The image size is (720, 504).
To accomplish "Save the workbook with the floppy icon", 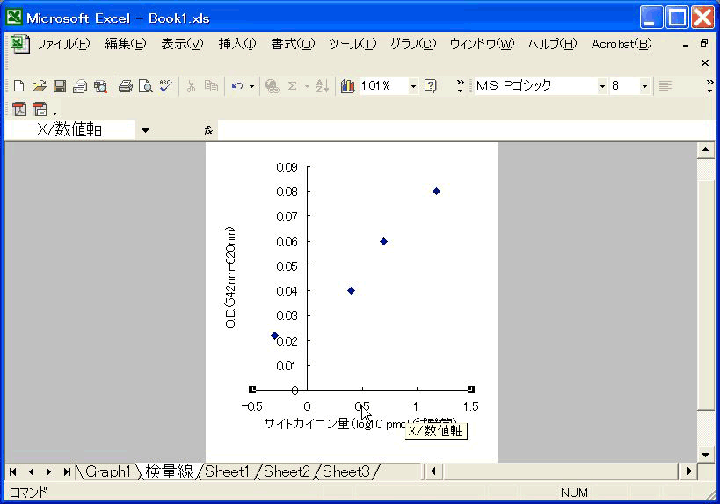I will click(59, 87).
